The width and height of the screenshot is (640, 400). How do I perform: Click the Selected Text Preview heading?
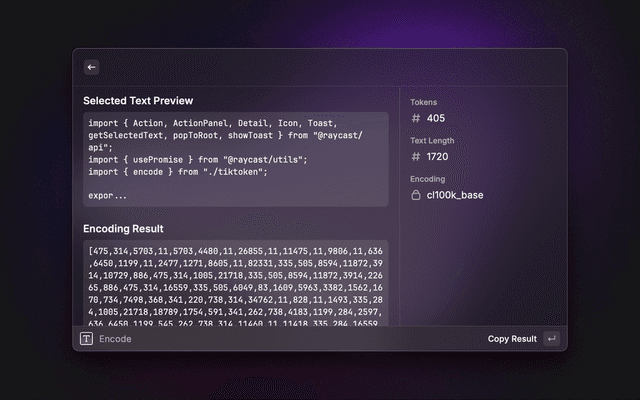[138, 101]
